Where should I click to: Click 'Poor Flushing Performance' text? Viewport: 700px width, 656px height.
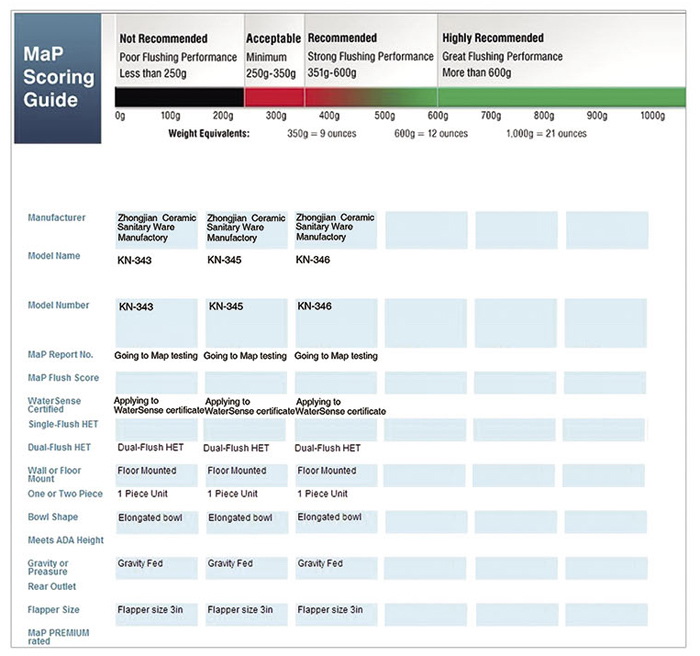(x=178, y=57)
